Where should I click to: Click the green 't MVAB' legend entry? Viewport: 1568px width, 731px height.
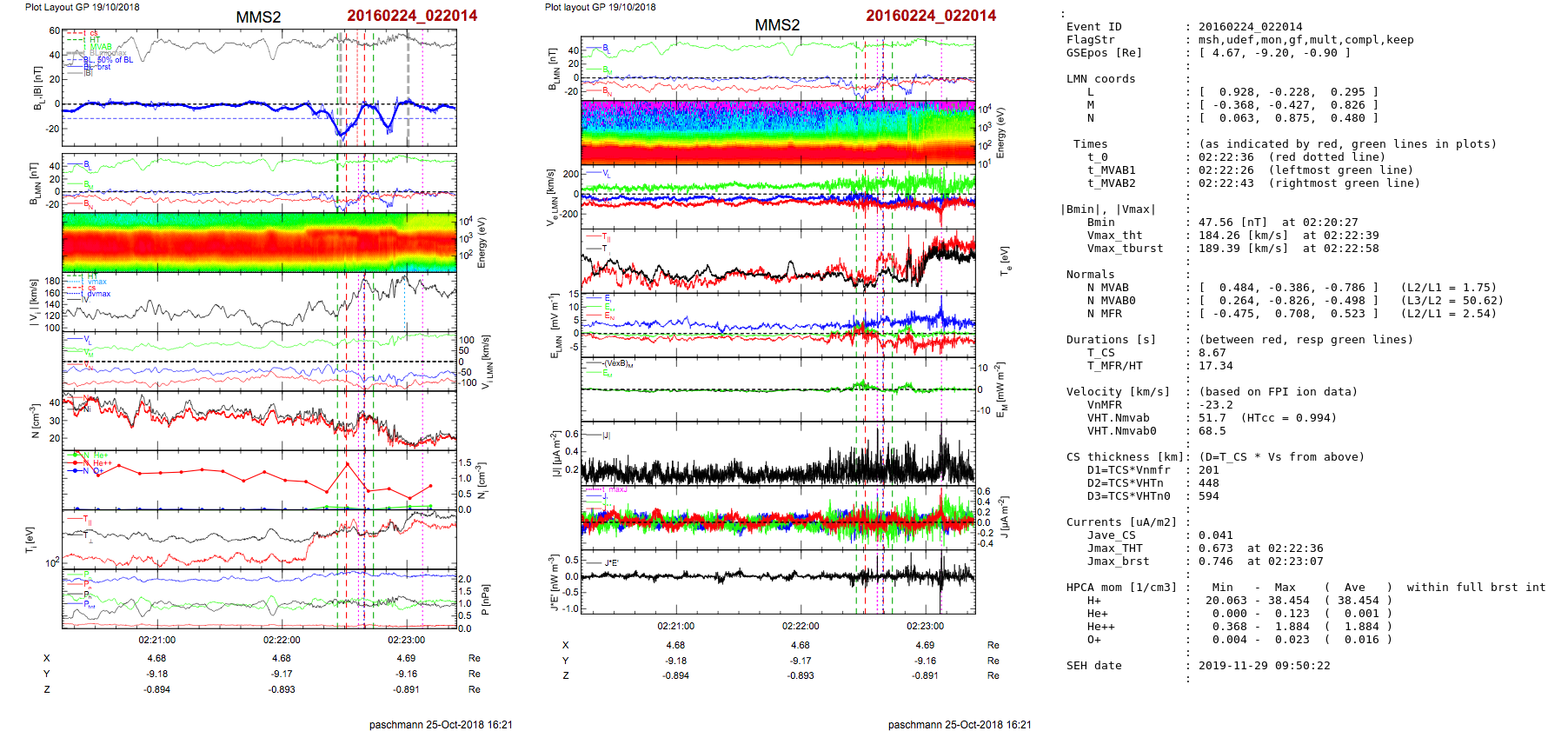[99, 47]
